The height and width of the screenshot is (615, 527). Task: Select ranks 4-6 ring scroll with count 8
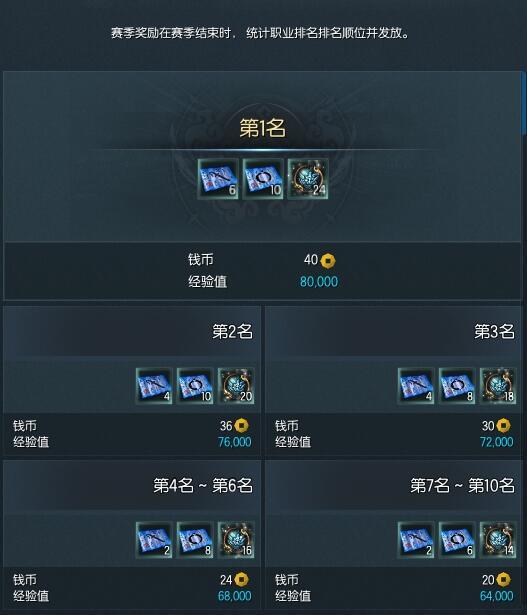pyautogui.click(x=195, y=540)
